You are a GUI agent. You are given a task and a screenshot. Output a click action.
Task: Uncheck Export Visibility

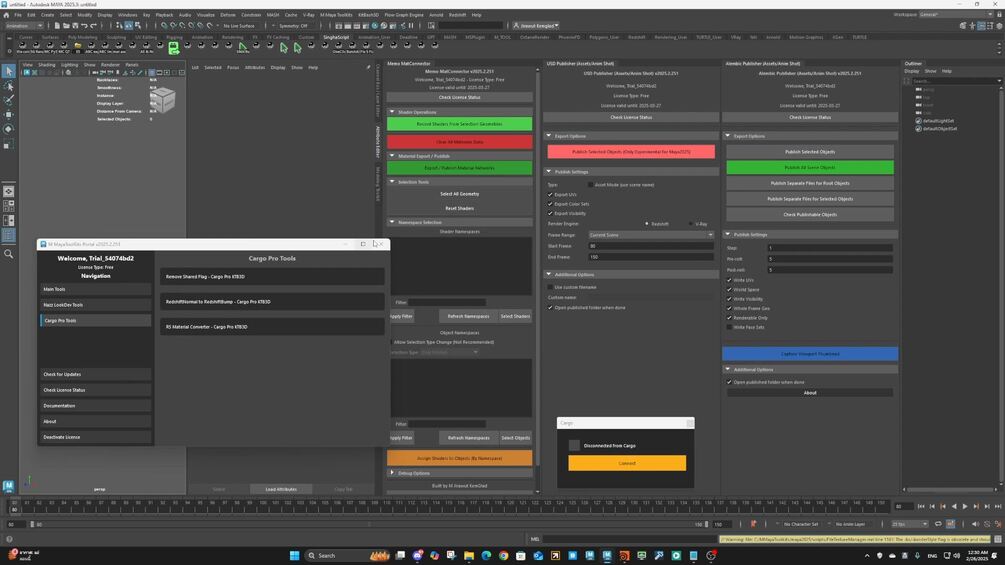[x=550, y=213]
